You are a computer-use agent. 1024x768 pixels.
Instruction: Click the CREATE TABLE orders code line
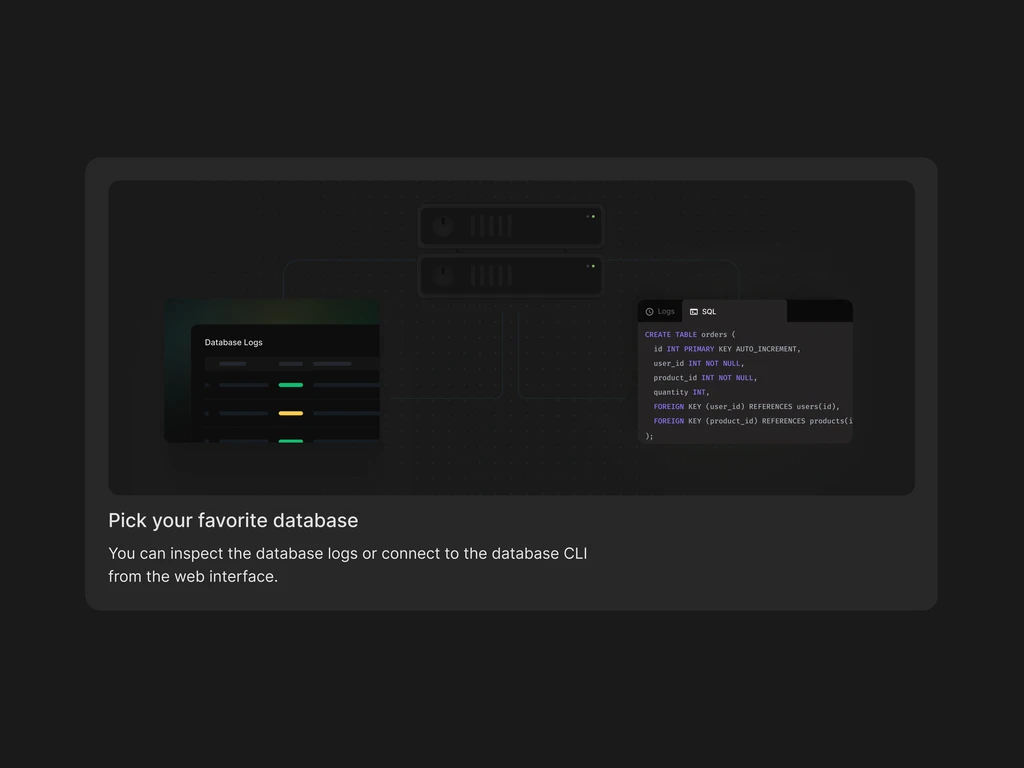click(690, 334)
